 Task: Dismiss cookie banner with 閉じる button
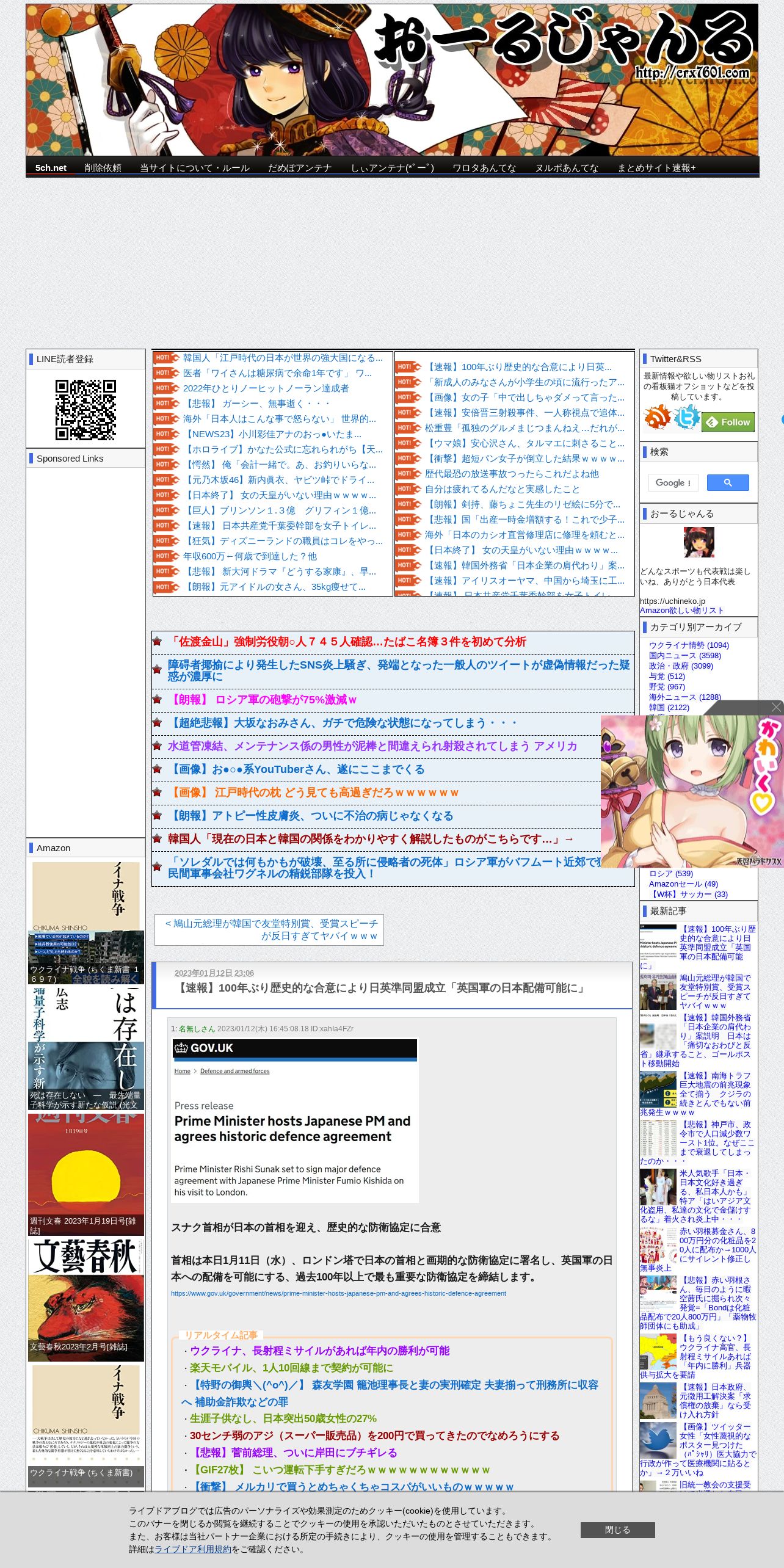[x=617, y=1530]
